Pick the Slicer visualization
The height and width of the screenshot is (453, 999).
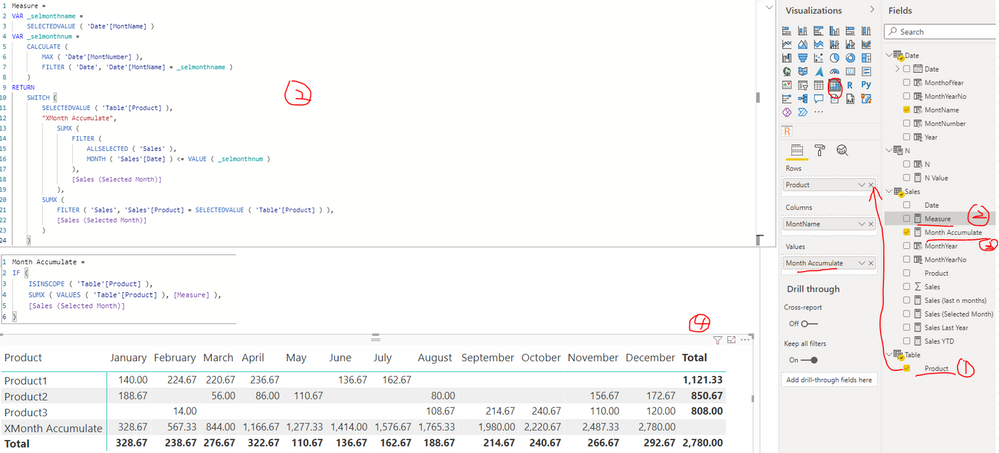803,85
